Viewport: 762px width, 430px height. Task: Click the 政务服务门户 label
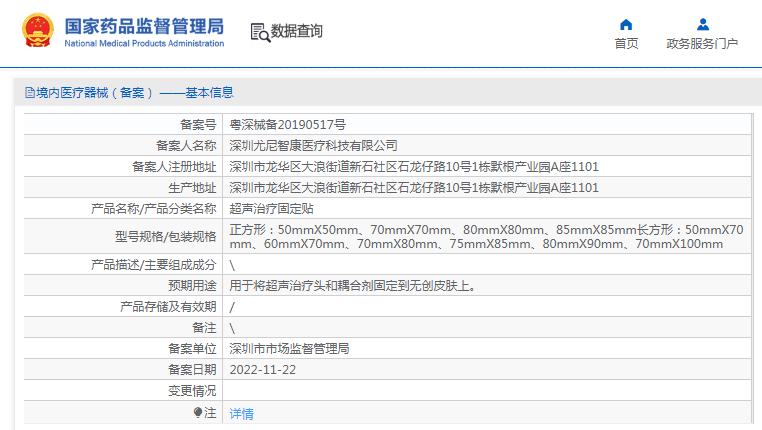pos(702,44)
